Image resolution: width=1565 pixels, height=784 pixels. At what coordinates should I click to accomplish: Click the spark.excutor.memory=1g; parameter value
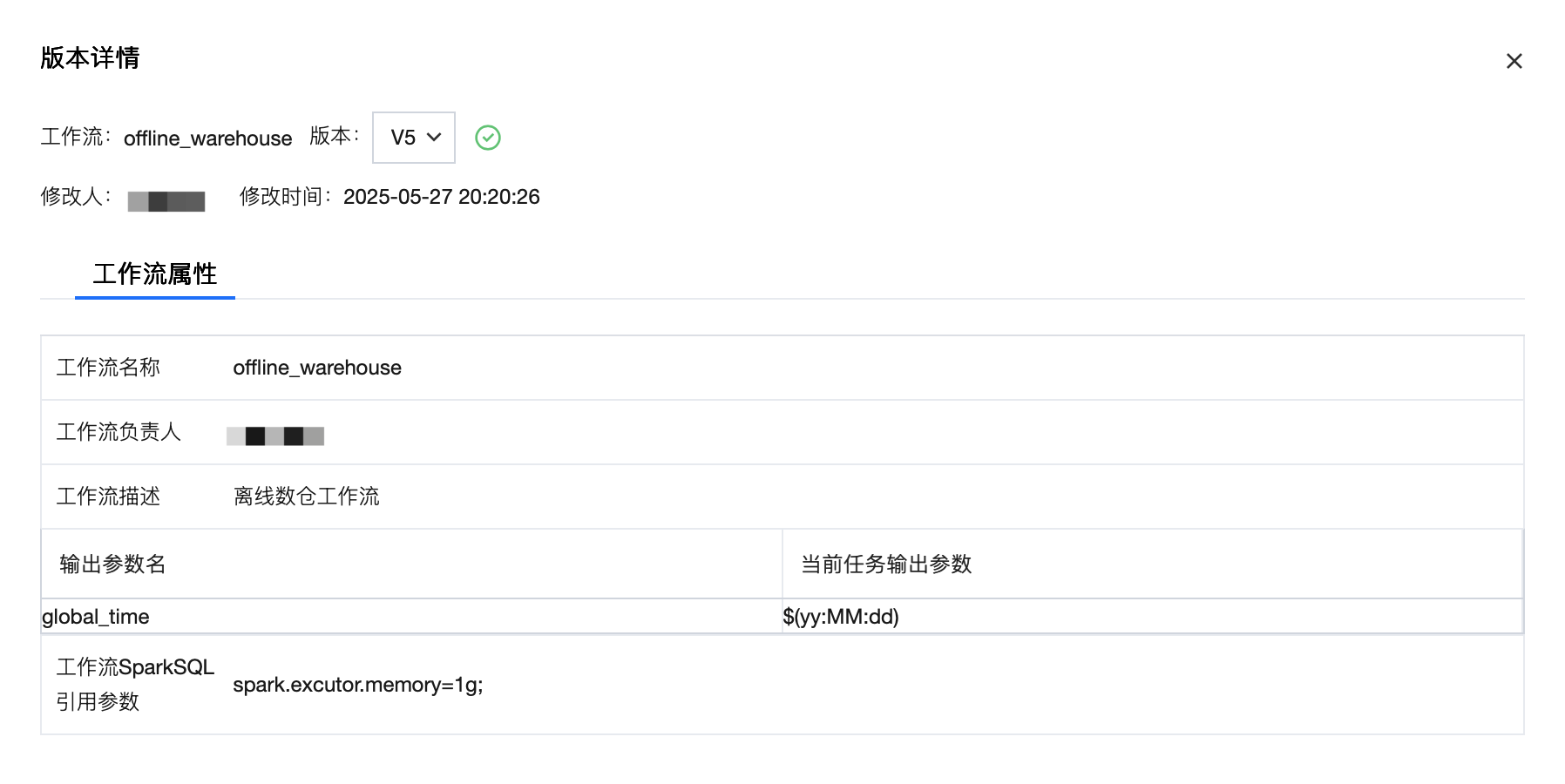click(x=358, y=685)
